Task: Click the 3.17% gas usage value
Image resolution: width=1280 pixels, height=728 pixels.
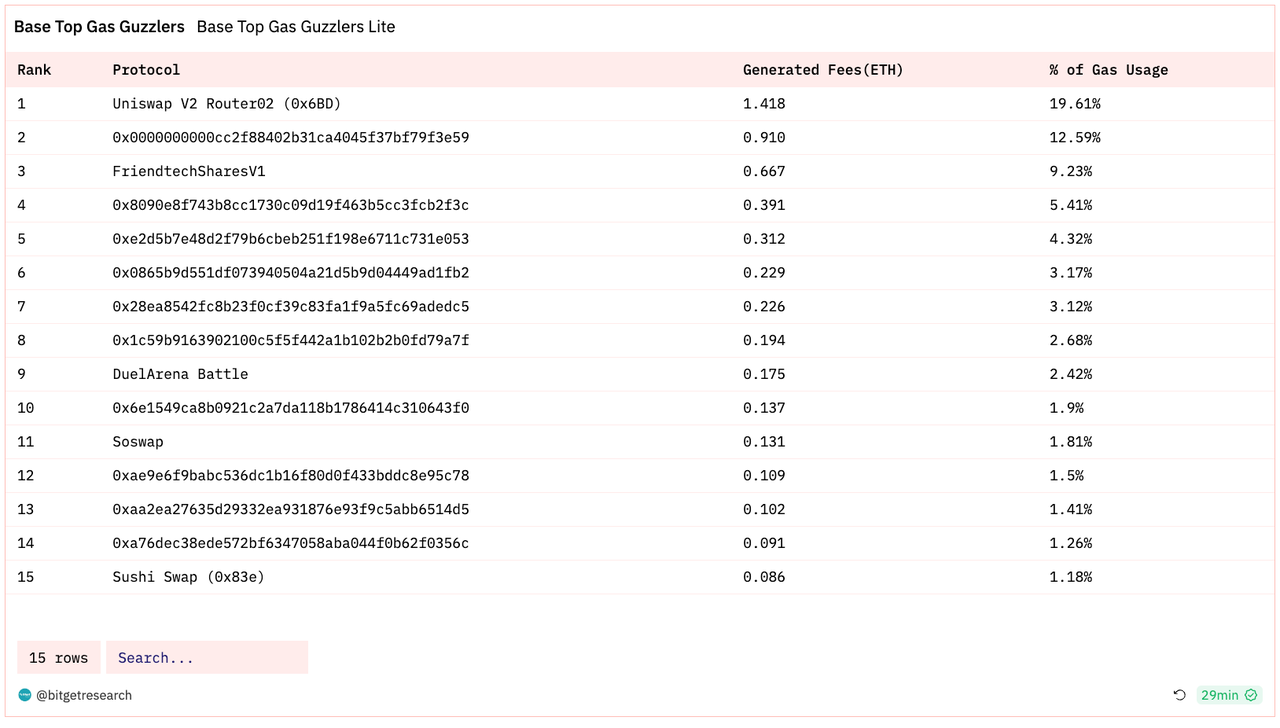Action: coord(1071,273)
